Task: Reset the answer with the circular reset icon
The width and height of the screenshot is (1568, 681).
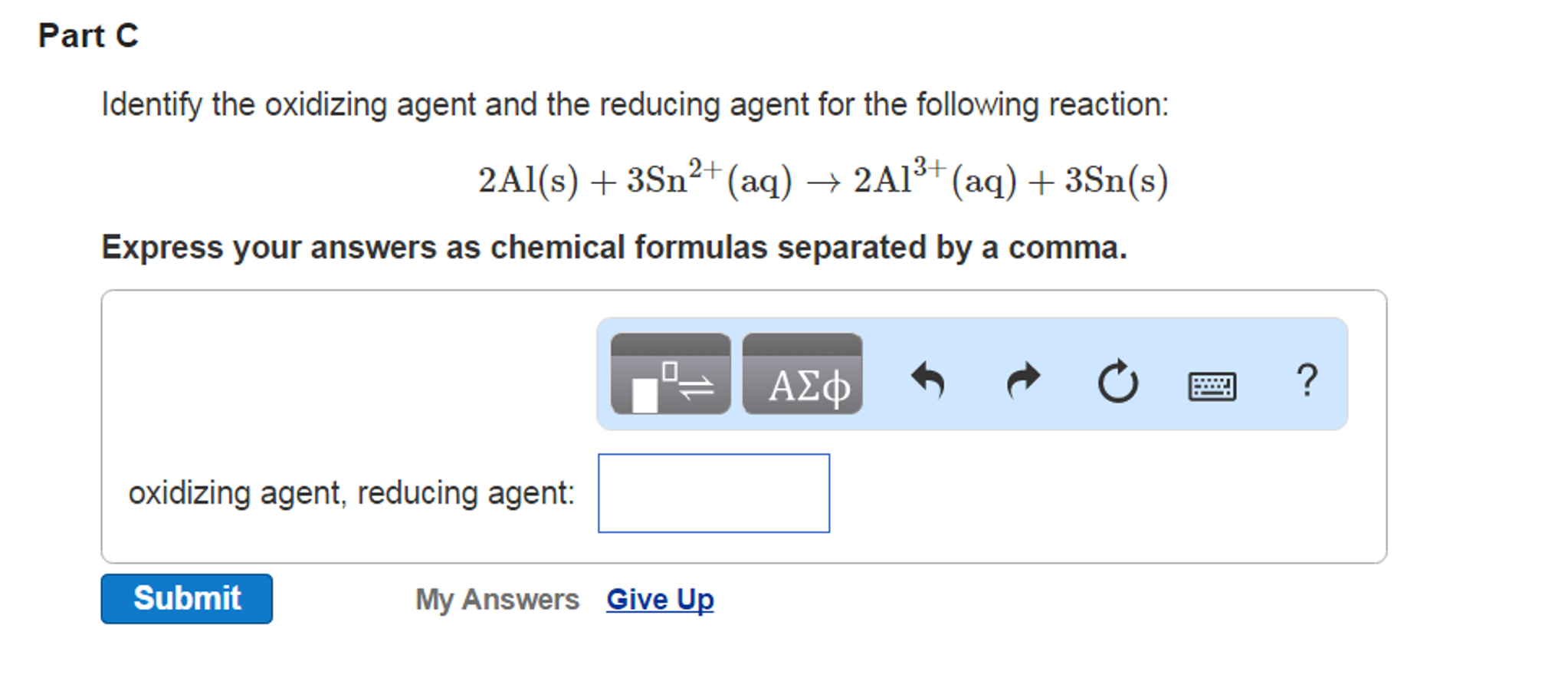Action: coord(1117,380)
